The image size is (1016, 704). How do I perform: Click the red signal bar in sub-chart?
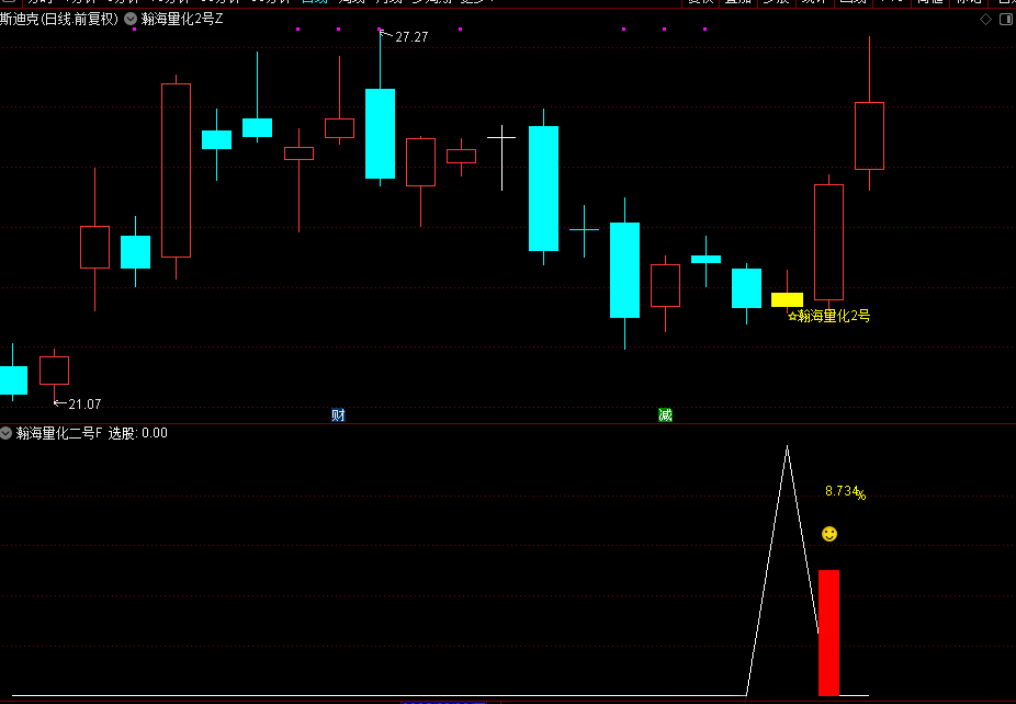(x=828, y=632)
